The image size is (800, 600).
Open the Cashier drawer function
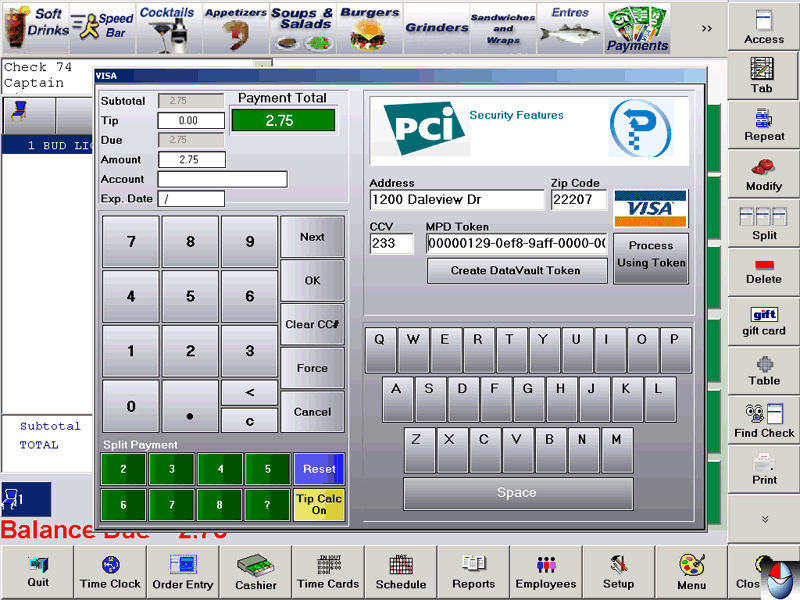click(x=256, y=572)
